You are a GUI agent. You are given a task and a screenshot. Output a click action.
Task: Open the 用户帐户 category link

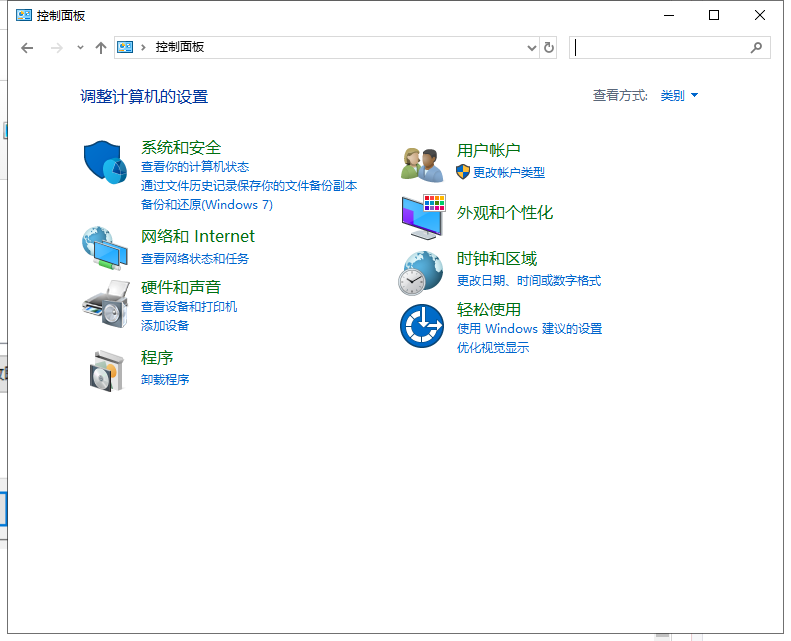488,150
